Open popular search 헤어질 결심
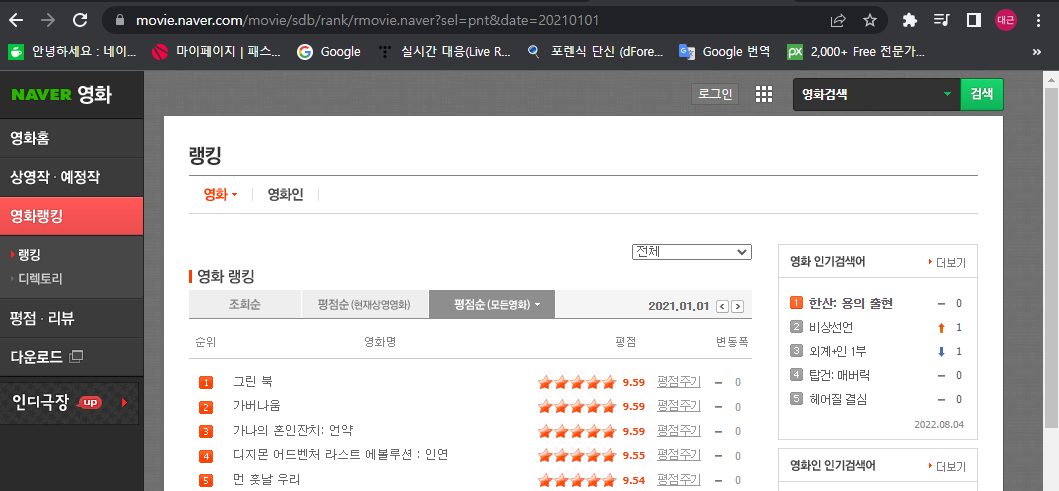Screen dimensions: 1059x491 pos(838,399)
